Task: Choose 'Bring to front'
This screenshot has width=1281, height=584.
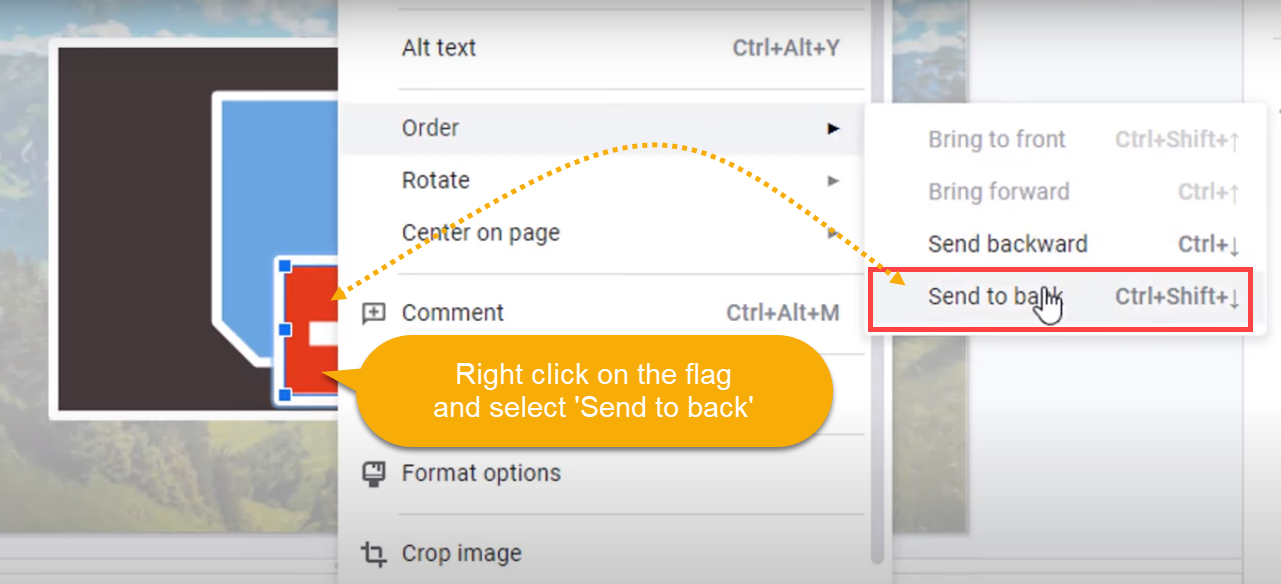Action: click(x=997, y=139)
